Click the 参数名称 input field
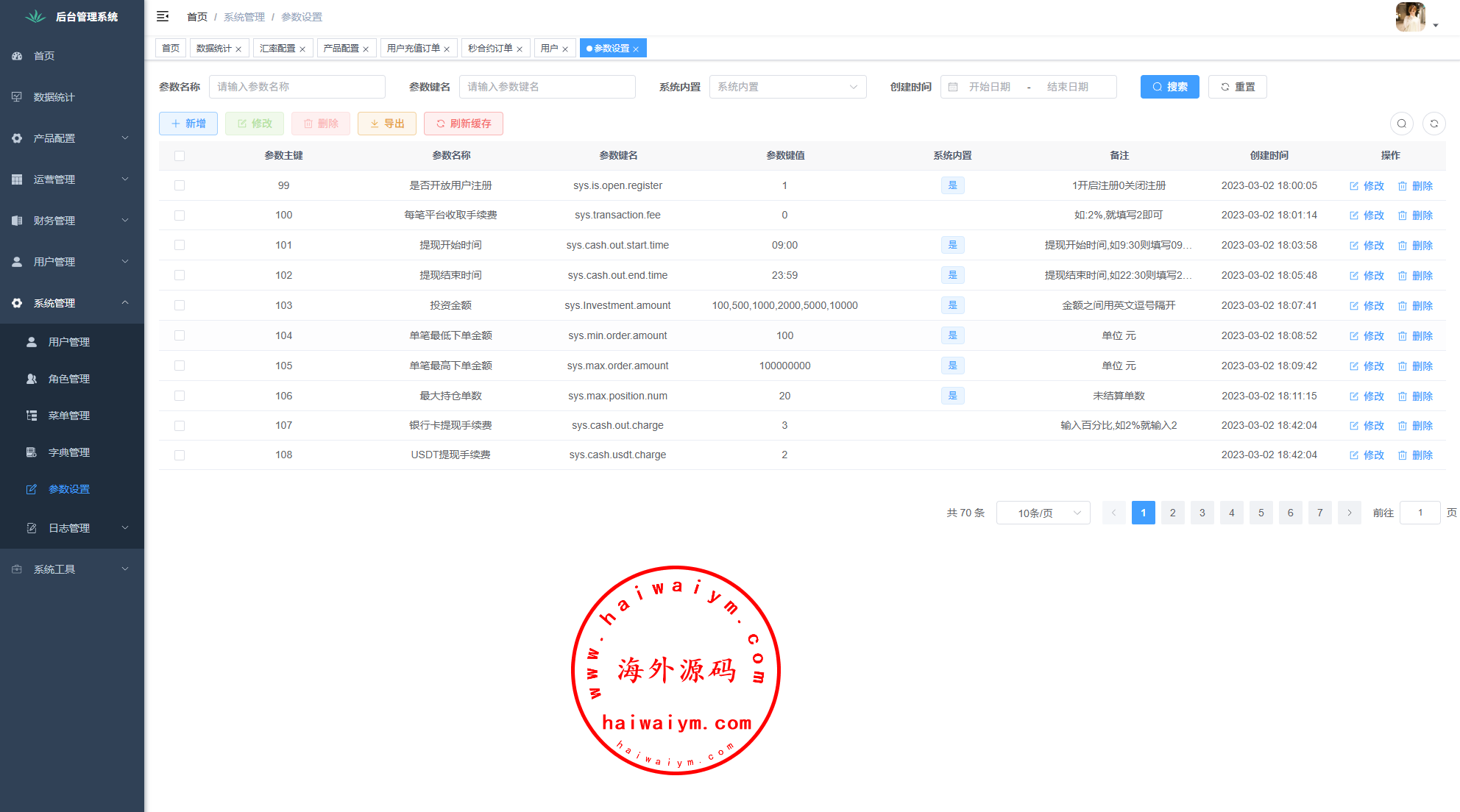 (x=297, y=87)
